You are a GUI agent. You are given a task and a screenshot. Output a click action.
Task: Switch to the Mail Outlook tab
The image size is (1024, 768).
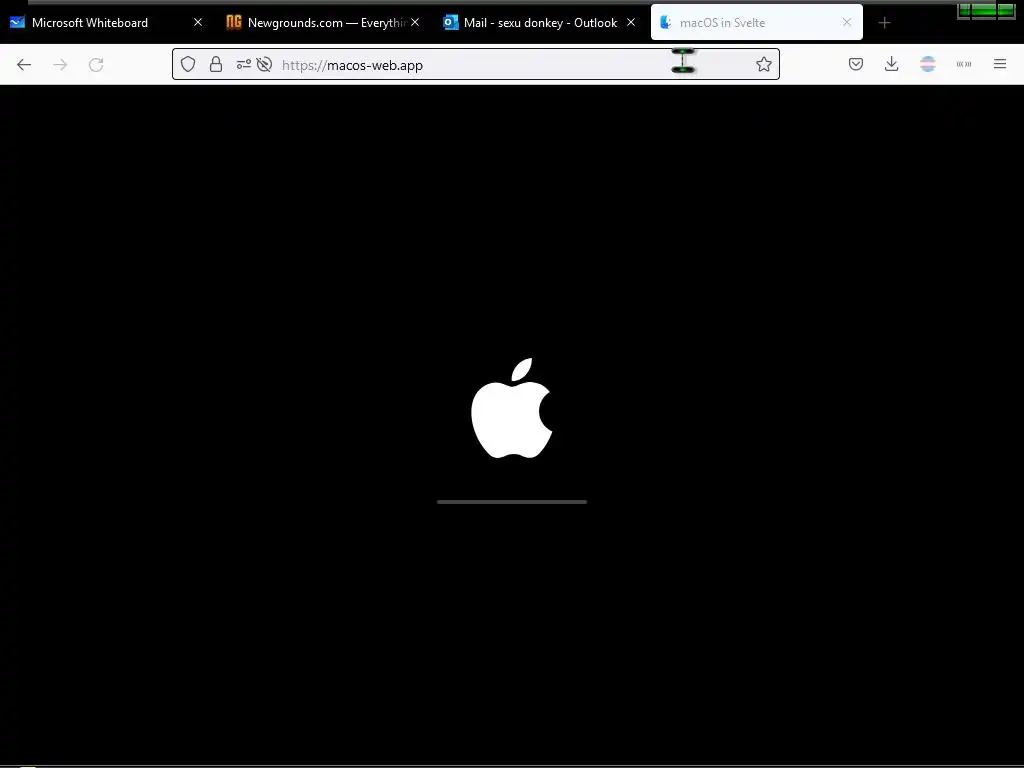pyautogui.click(x=539, y=23)
